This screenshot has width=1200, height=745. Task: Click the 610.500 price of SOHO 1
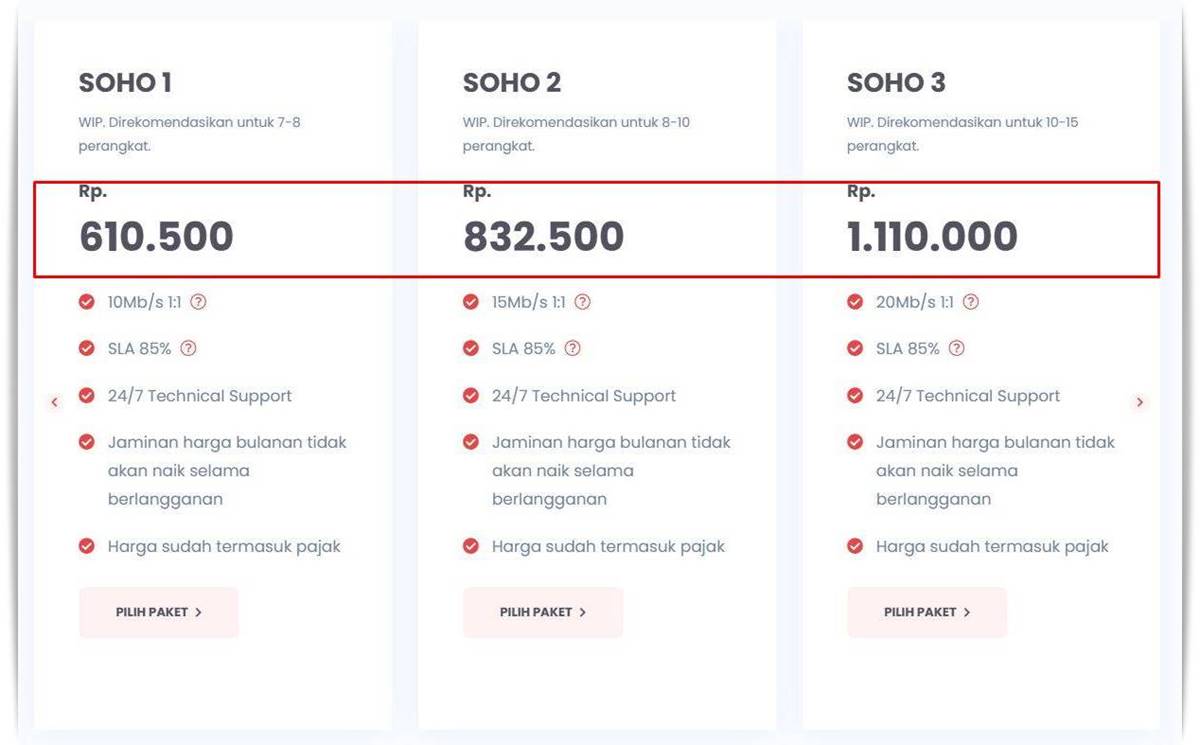[156, 238]
